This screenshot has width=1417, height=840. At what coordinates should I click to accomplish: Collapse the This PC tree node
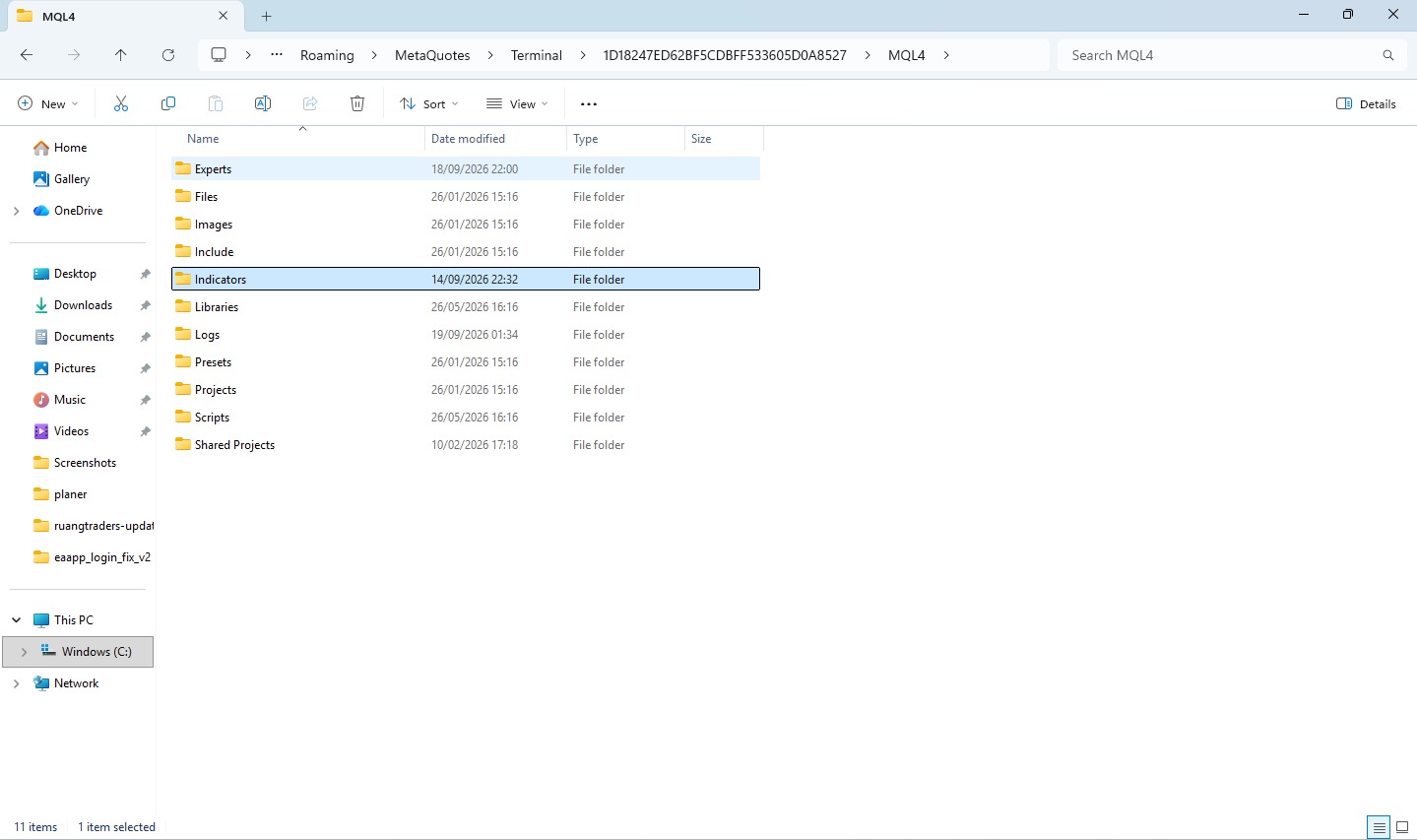tap(16, 620)
